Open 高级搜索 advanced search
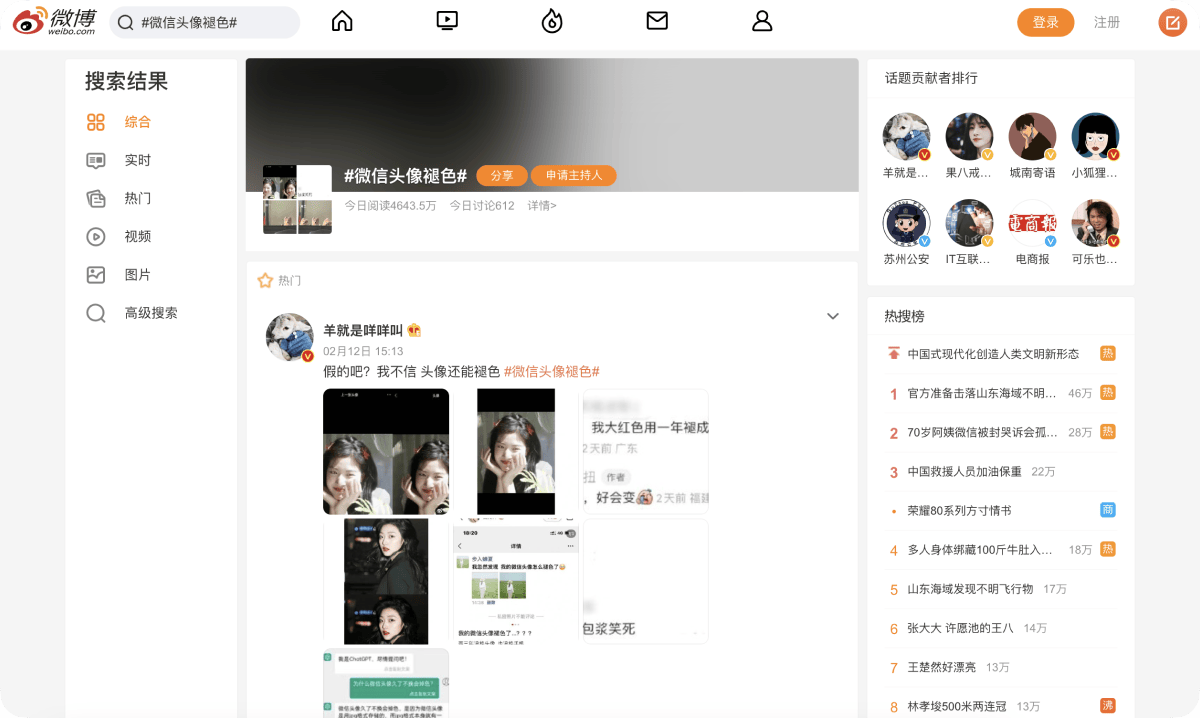Viewport: 1200px width, 718px height. pos(151,313)
